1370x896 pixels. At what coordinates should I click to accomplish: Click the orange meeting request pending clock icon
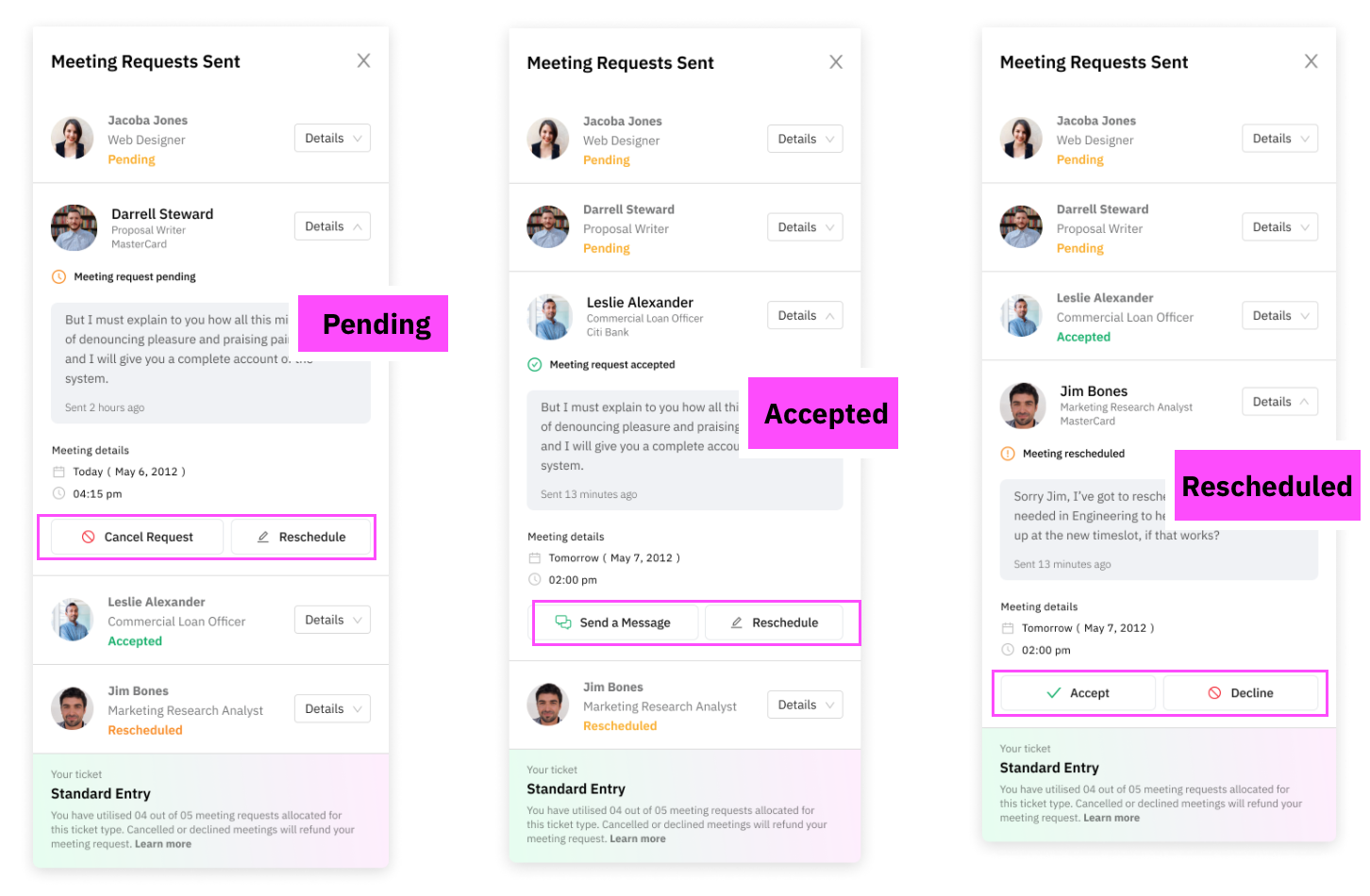[58, 276]
